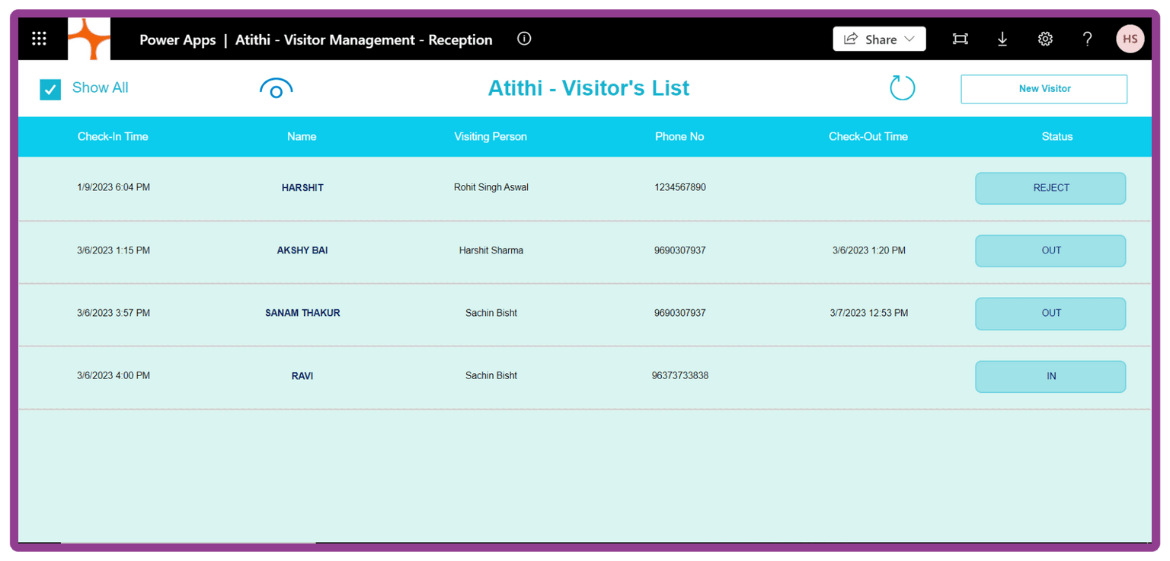Screen dimensions: 1170x561
Task: Click the fit-to-screen icon
Action: tap(960, 39)
